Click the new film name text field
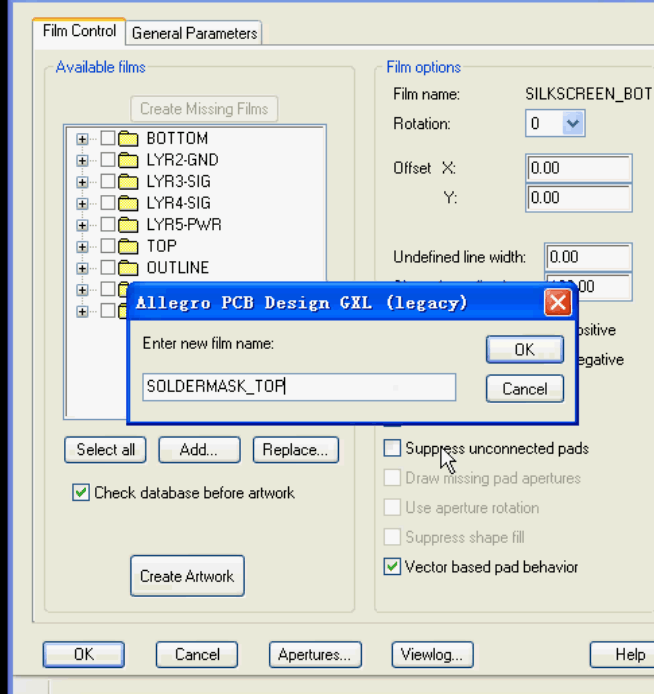 [299, 387]
